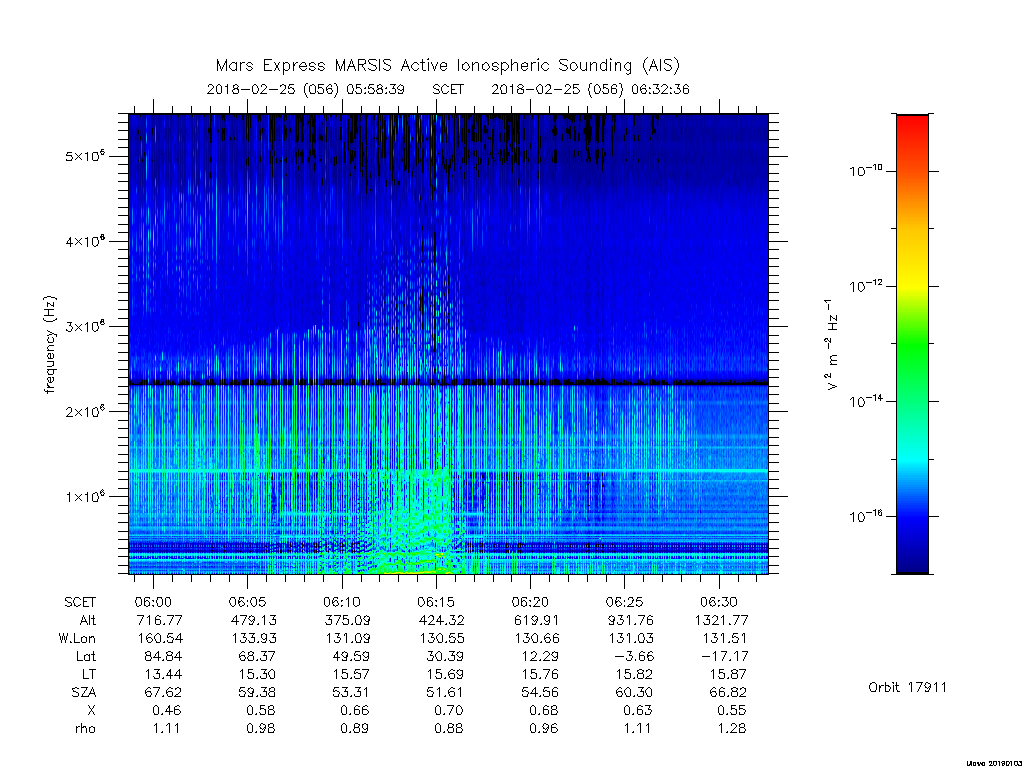Click latitude value -3.66
The image size is (1024, 768).
(634, 656)
